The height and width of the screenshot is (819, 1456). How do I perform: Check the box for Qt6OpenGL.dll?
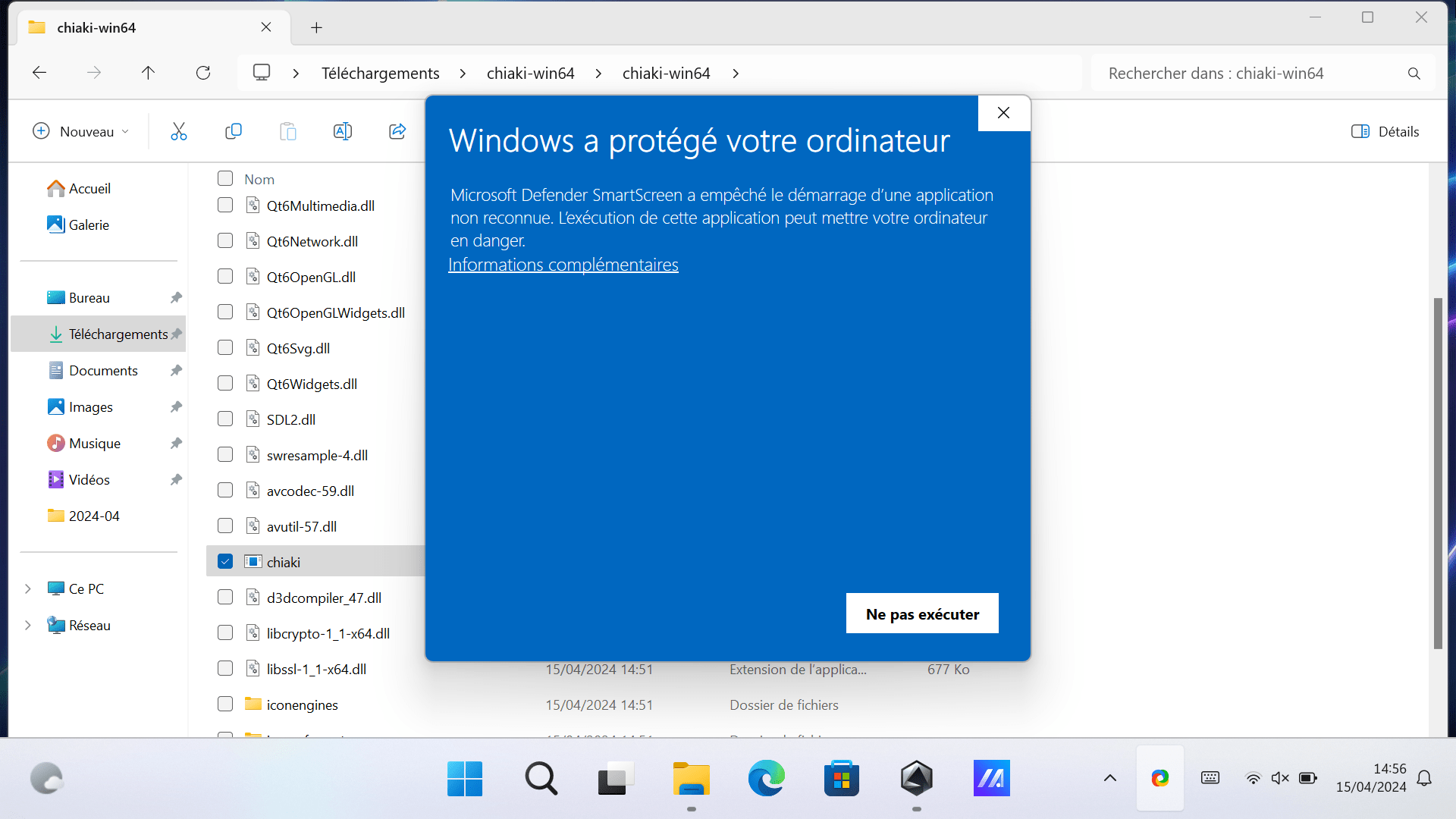[225, 276]
